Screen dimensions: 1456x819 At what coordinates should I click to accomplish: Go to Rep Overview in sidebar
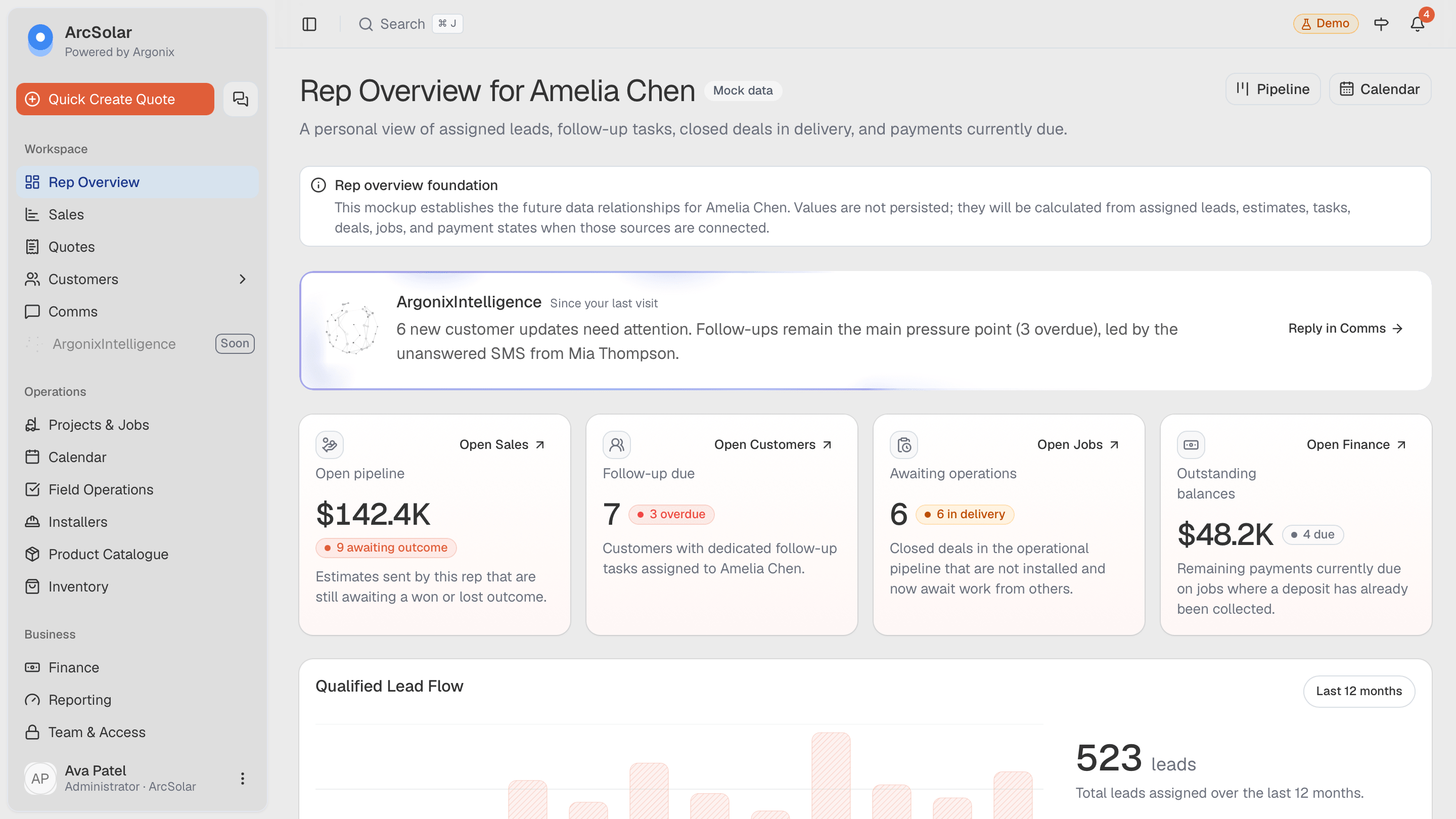[x=138, y=182]
